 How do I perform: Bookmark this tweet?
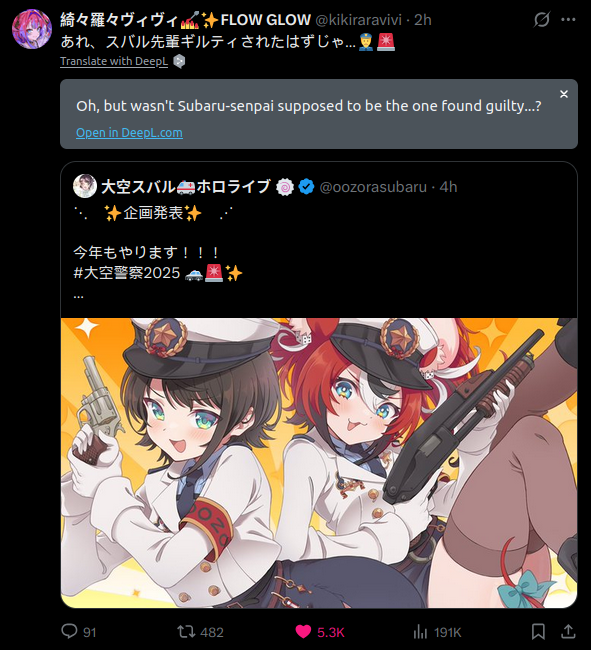click(538, 632)
